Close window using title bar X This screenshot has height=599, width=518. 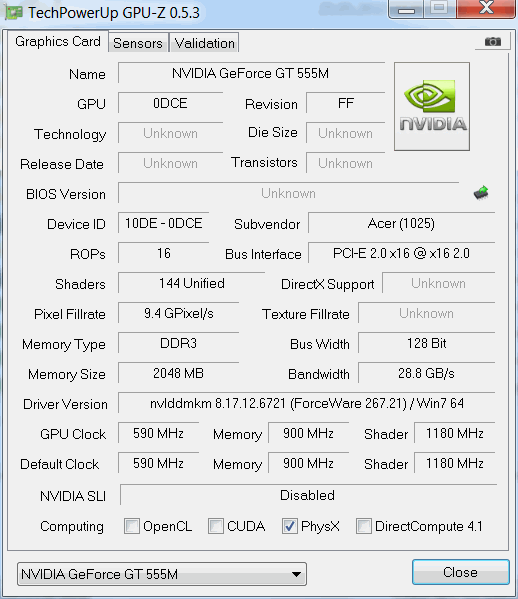click(486, 8)
